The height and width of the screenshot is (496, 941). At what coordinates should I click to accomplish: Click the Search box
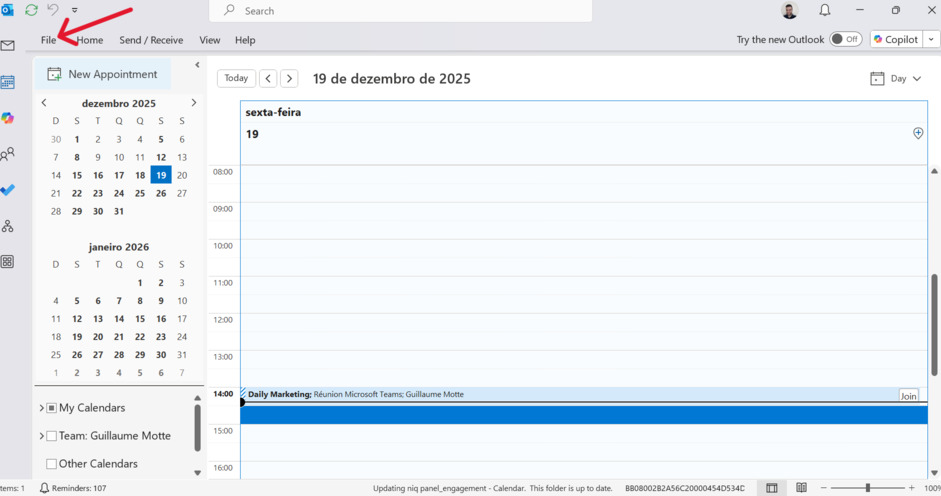pyautogui.click(x=400, y=11)
